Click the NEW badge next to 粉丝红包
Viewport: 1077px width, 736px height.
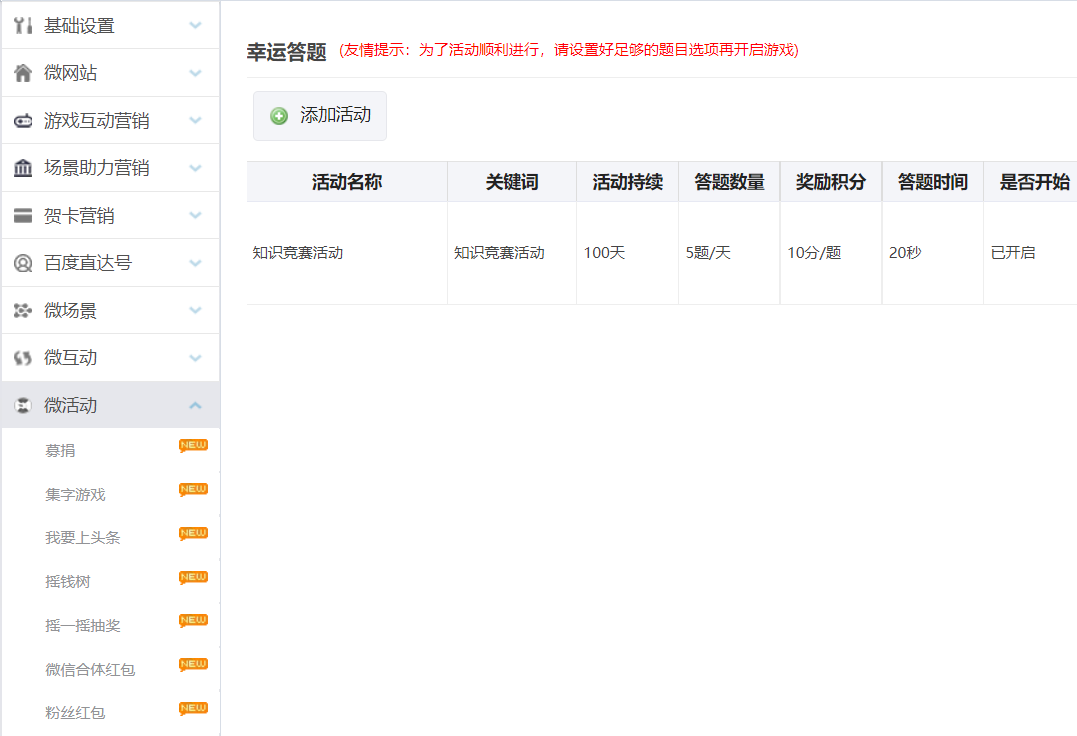193,709
